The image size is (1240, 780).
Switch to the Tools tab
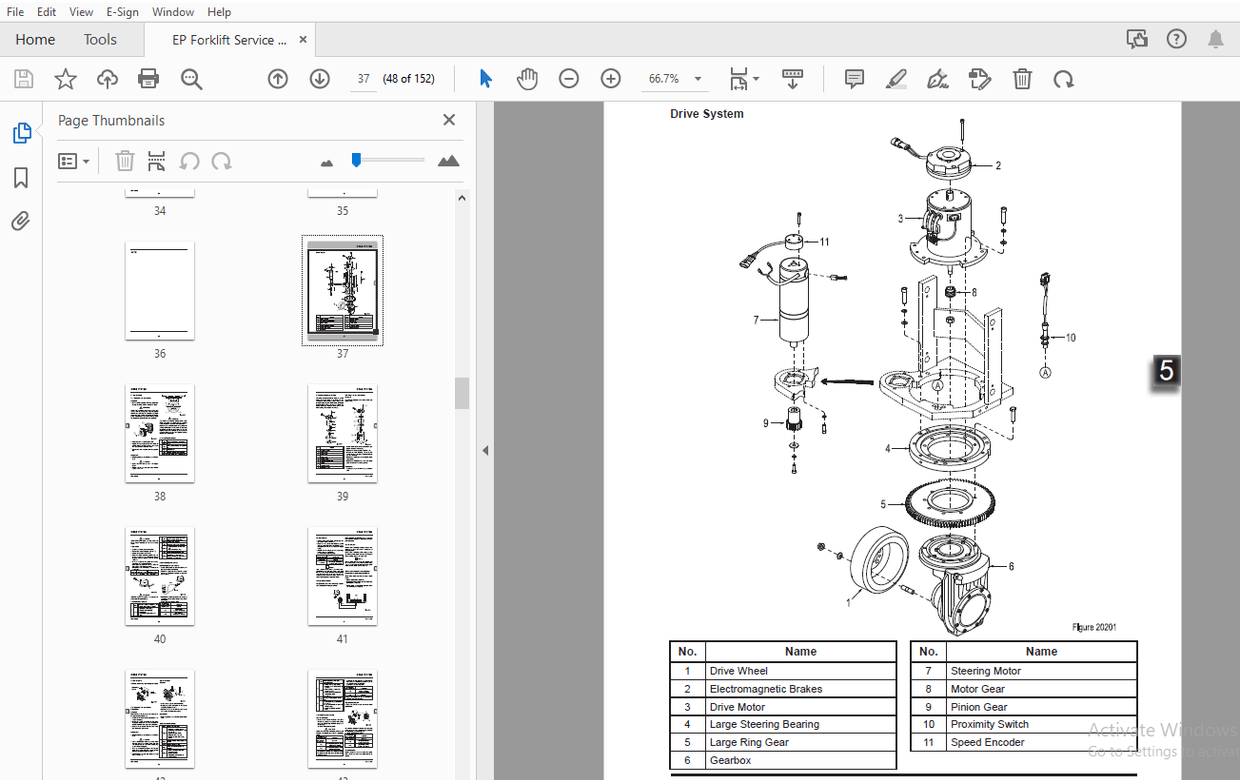[100, 39]
